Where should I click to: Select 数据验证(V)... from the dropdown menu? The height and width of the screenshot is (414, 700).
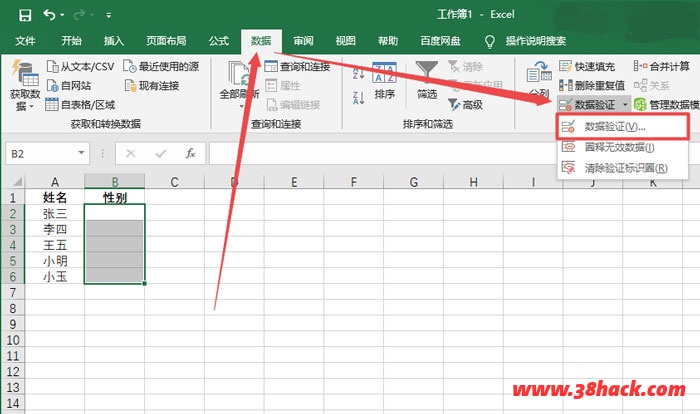pyautogui.click(x=614, y=127)
